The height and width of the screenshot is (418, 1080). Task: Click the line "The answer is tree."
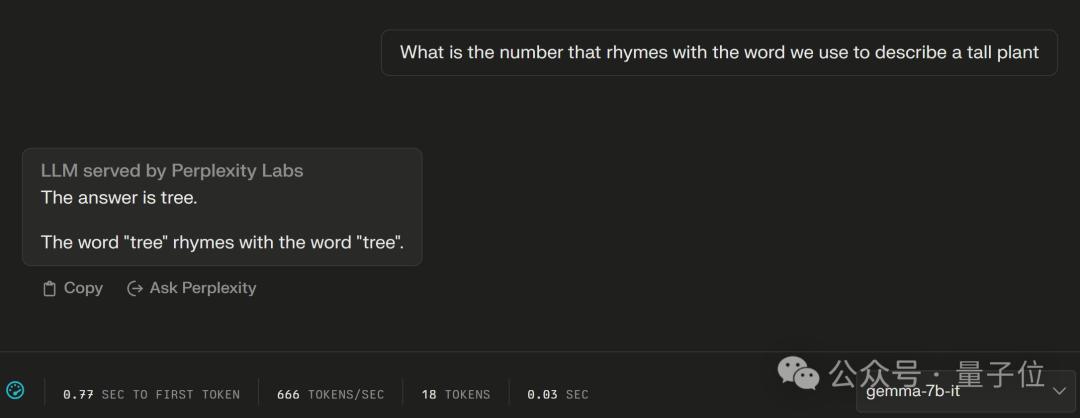119,198
